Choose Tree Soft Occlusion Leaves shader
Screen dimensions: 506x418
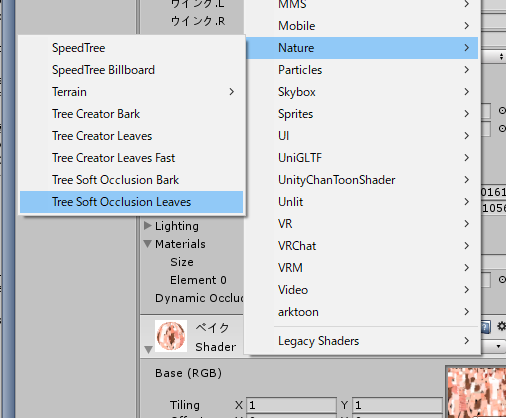(x=131, y=202)
